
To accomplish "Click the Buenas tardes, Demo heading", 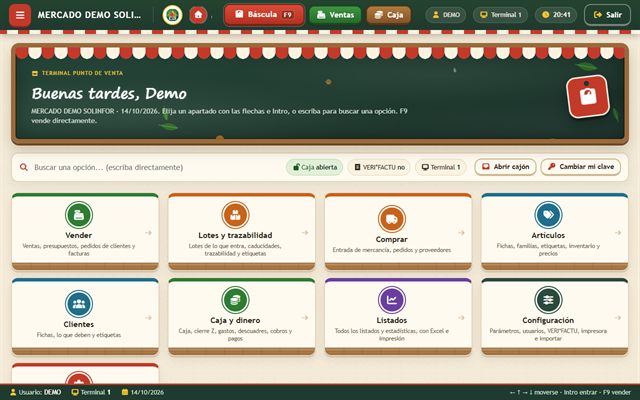I will pyautogui.click(x=109, y=93).
